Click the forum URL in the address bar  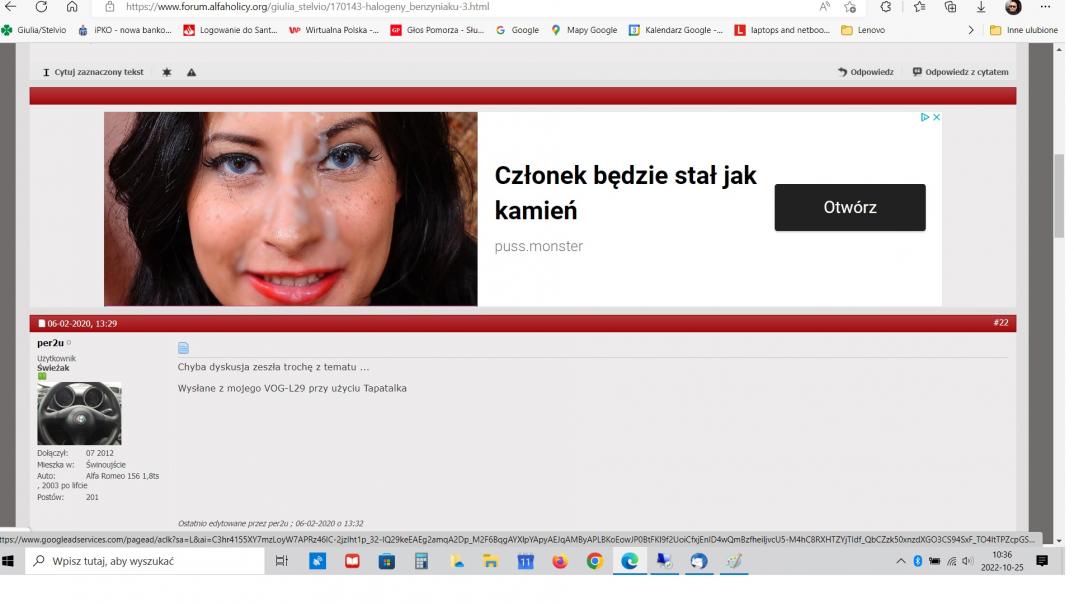coord(308,7)
